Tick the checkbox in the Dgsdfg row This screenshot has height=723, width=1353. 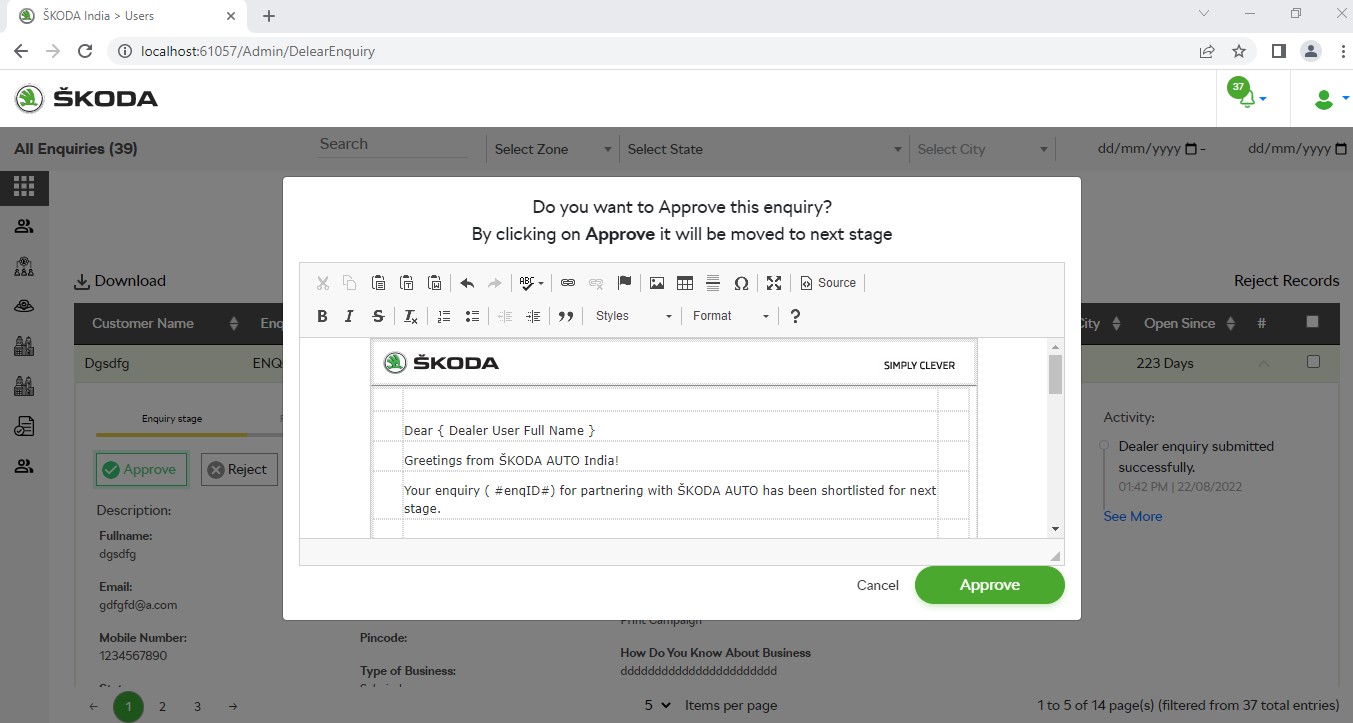coord(1313,361)
